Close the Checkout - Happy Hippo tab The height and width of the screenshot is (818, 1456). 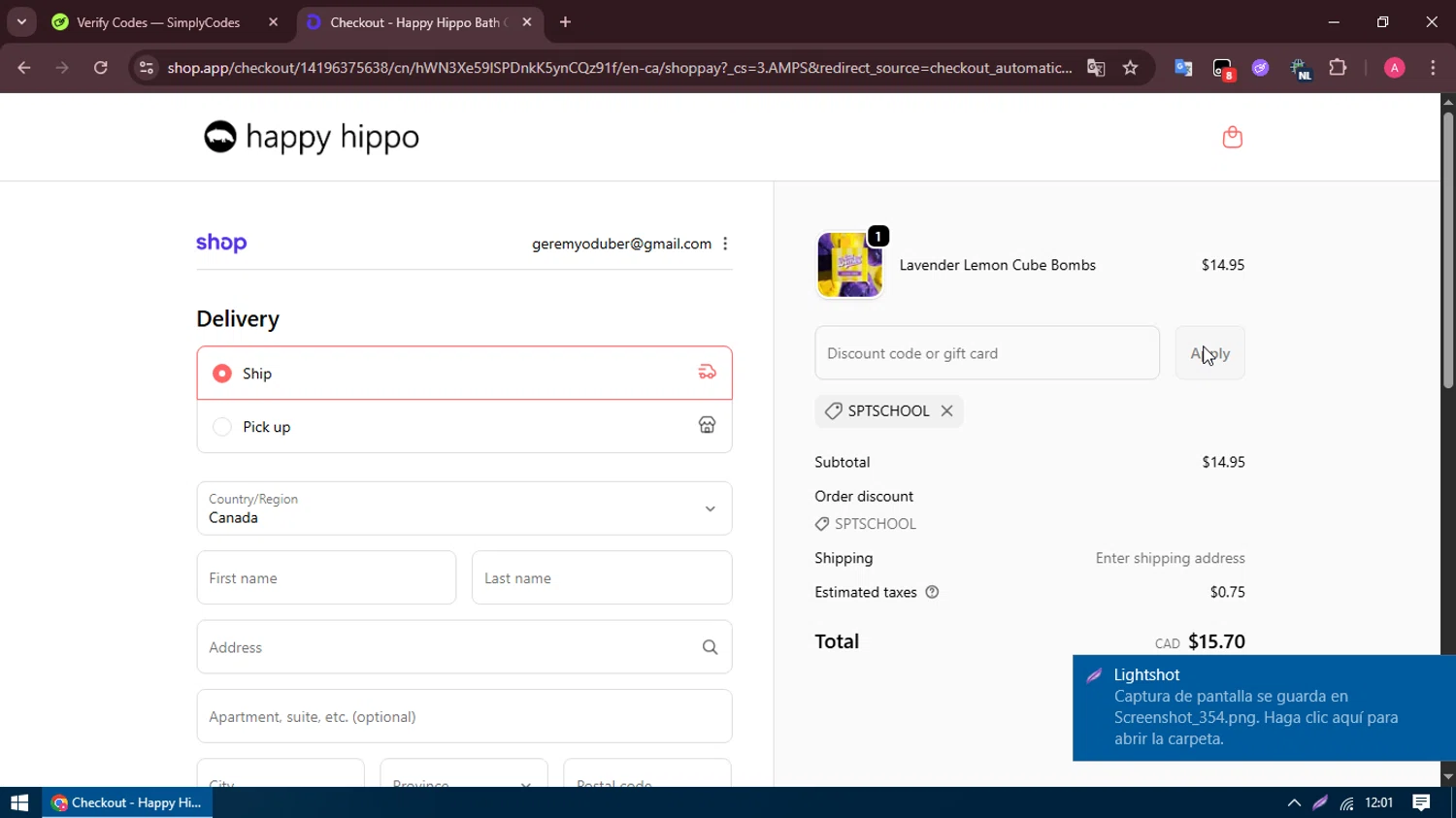coord(526,22)
